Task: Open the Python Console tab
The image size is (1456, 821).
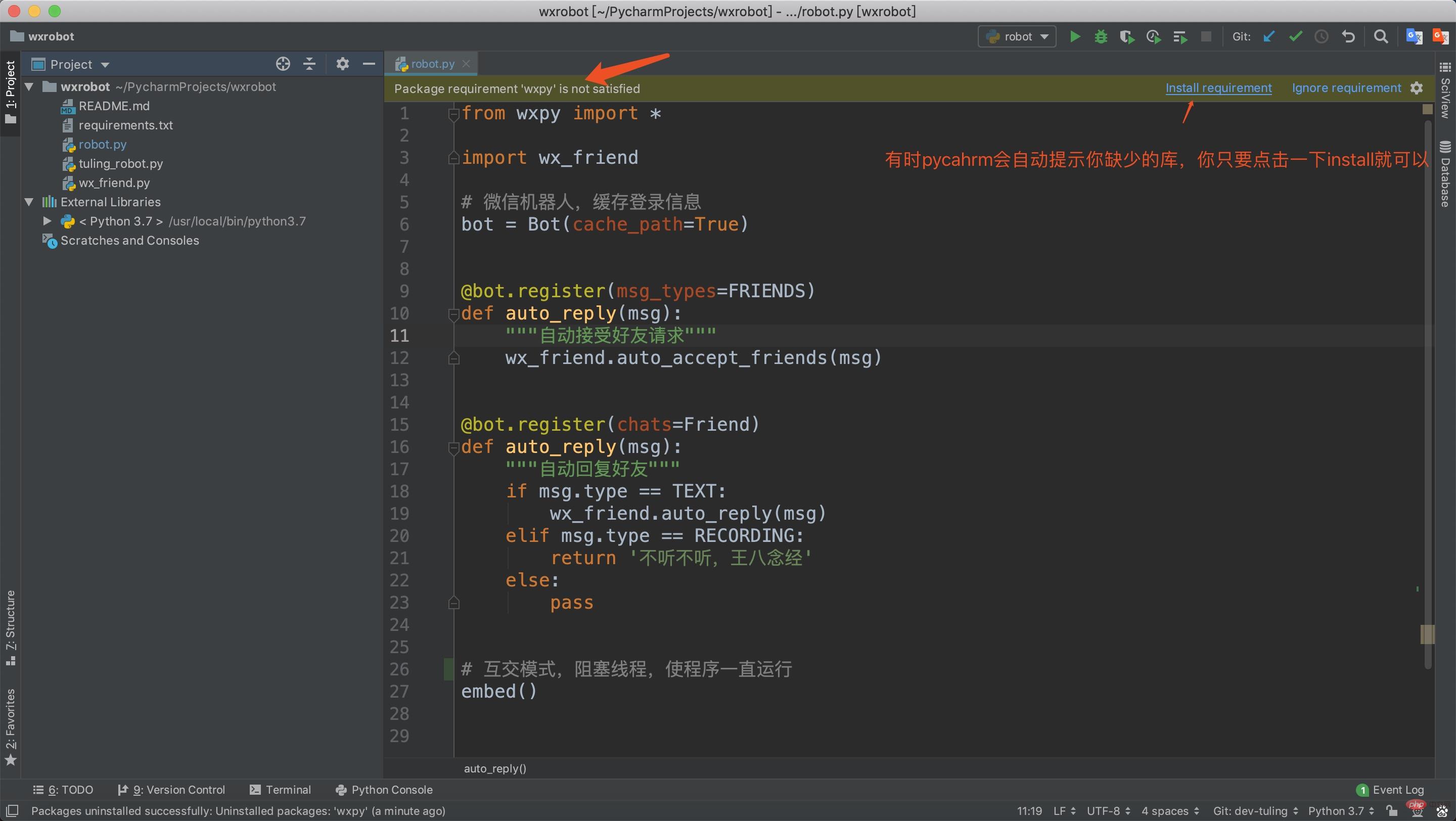Action: pos(384,789)
